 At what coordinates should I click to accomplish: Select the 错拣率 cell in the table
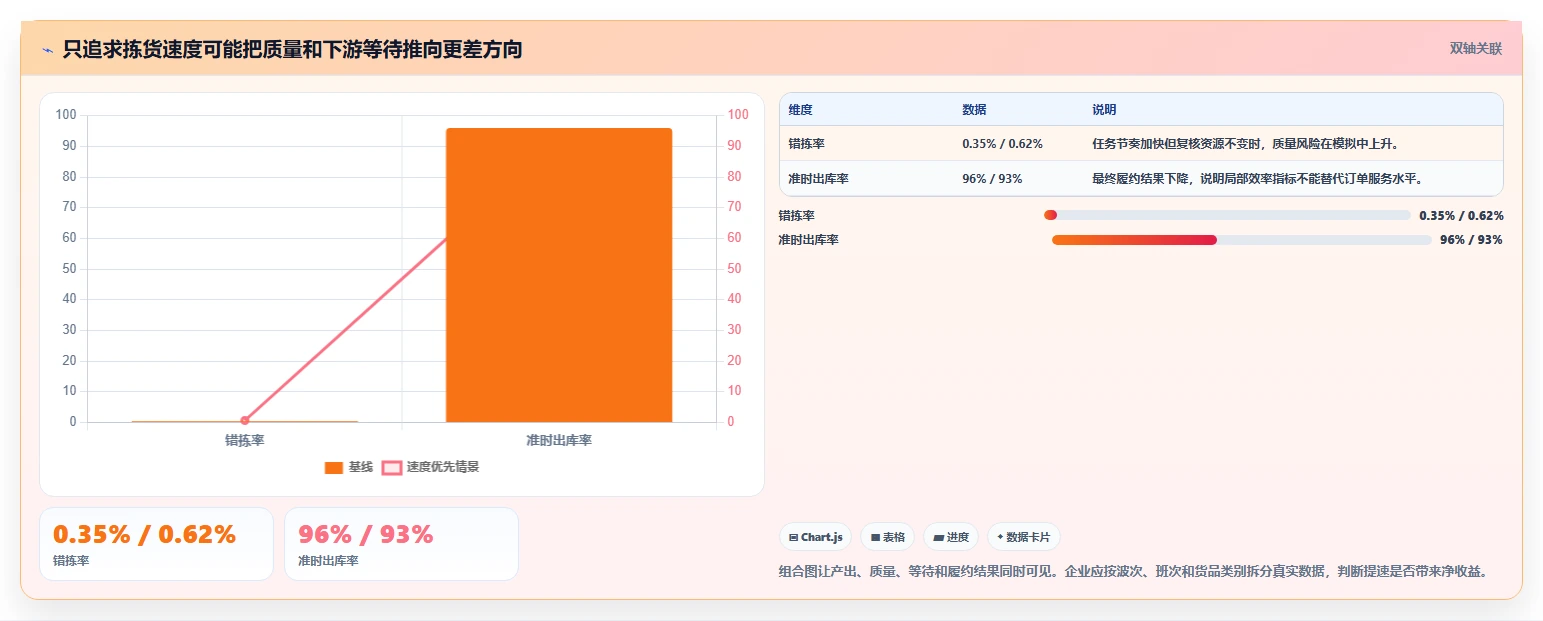point(806,144)
